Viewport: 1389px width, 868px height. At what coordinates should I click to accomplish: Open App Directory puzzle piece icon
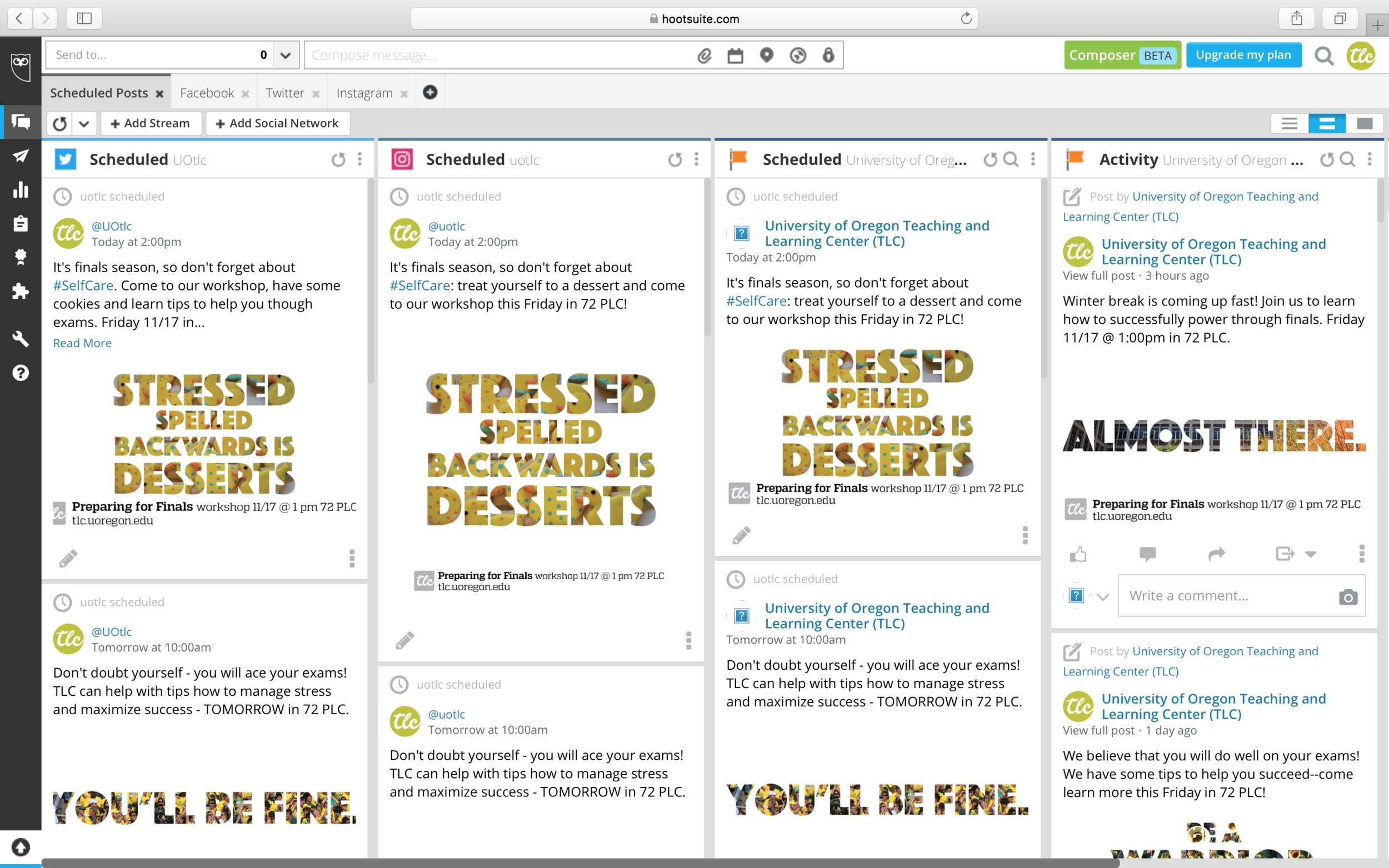click(x=21, y=291)
